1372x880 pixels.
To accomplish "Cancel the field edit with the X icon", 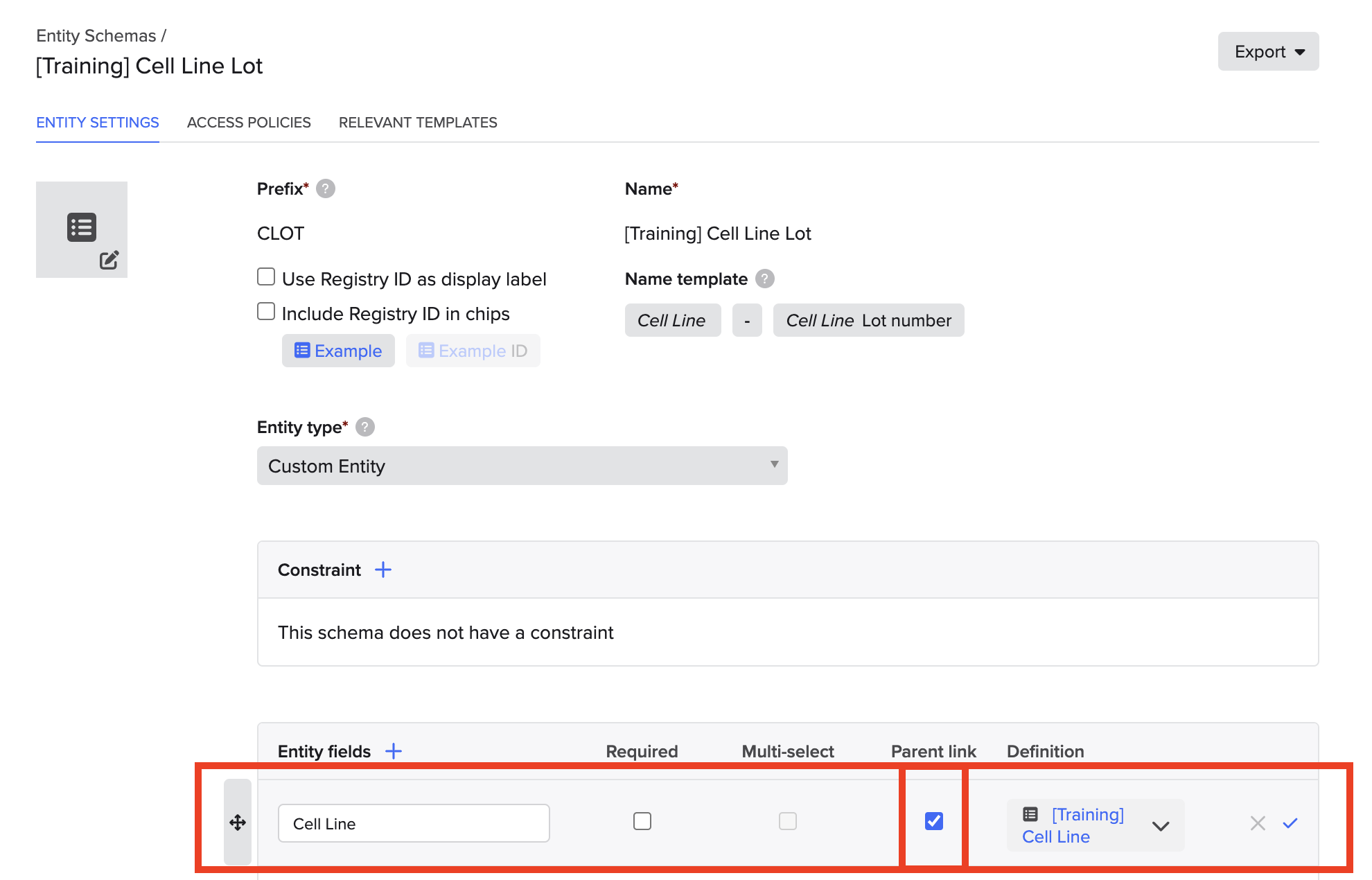I will click(1258, 823).
